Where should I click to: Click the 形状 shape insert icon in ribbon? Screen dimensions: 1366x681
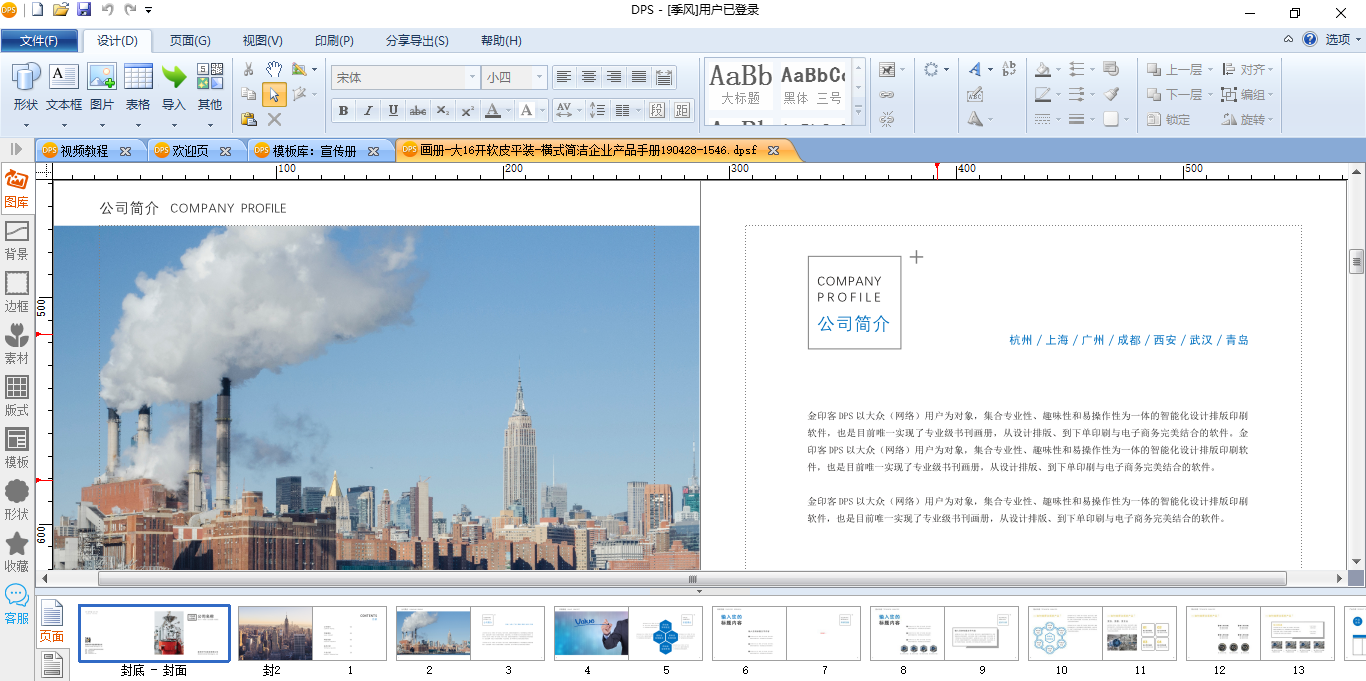[x=26, y=77]
